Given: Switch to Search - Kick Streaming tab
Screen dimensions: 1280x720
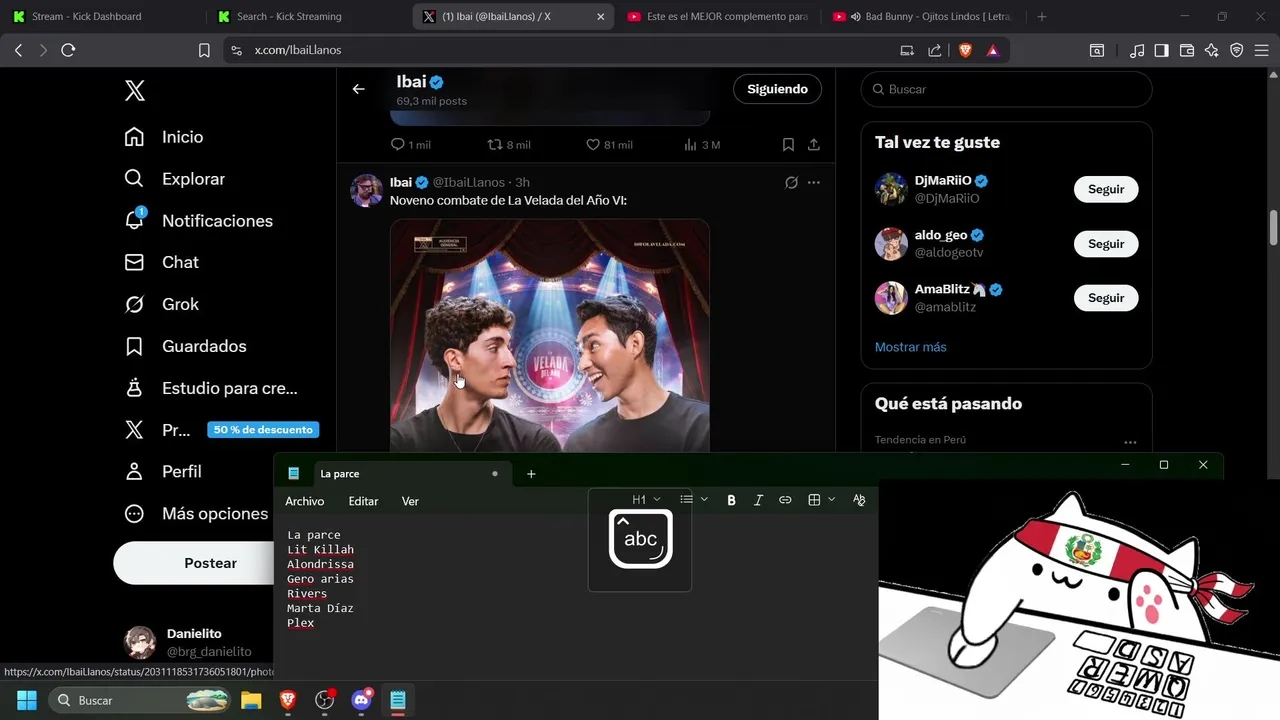Looking at the screenshot, I should click(308, 16).
